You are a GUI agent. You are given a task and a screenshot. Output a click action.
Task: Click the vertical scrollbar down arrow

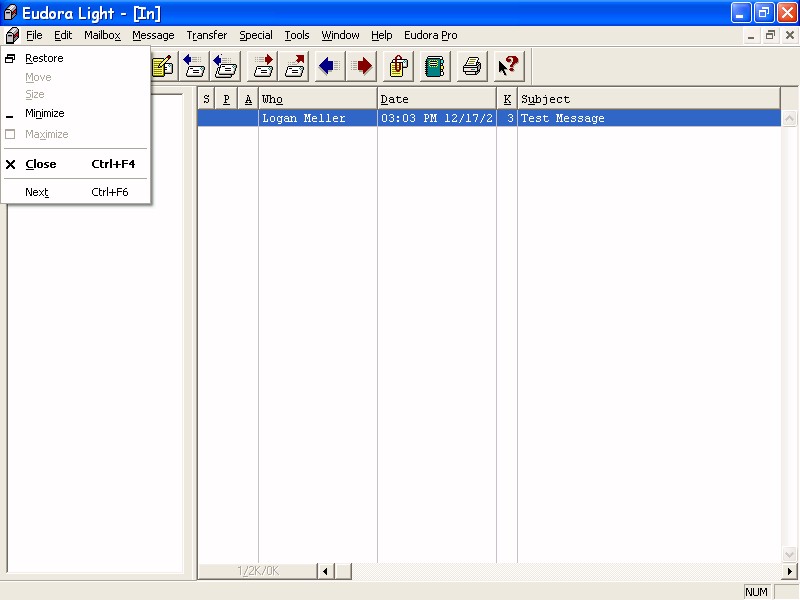(789, 554)
